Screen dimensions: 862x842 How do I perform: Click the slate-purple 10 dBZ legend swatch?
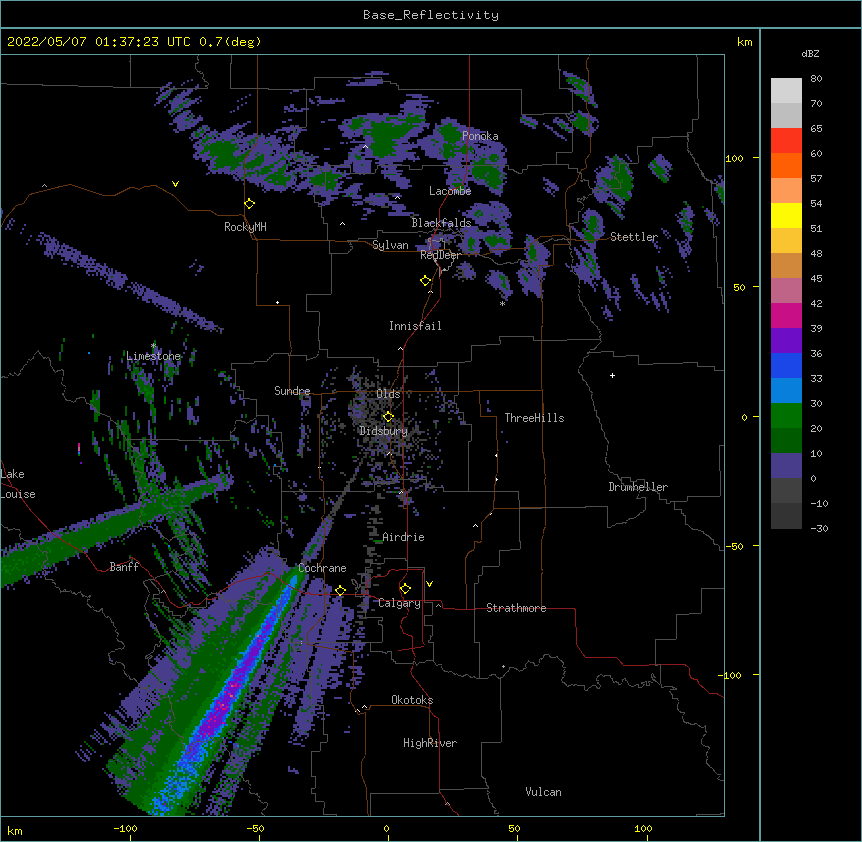786,466
